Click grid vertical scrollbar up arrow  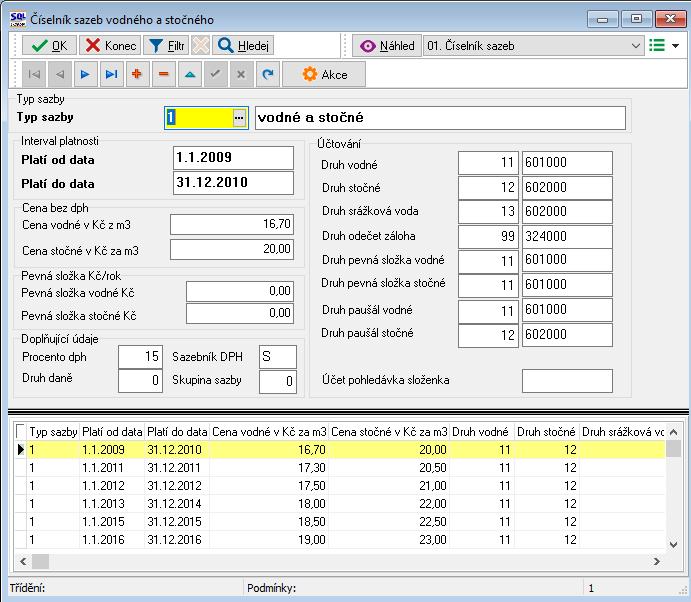pyautogui.click(x=673, y=432)
